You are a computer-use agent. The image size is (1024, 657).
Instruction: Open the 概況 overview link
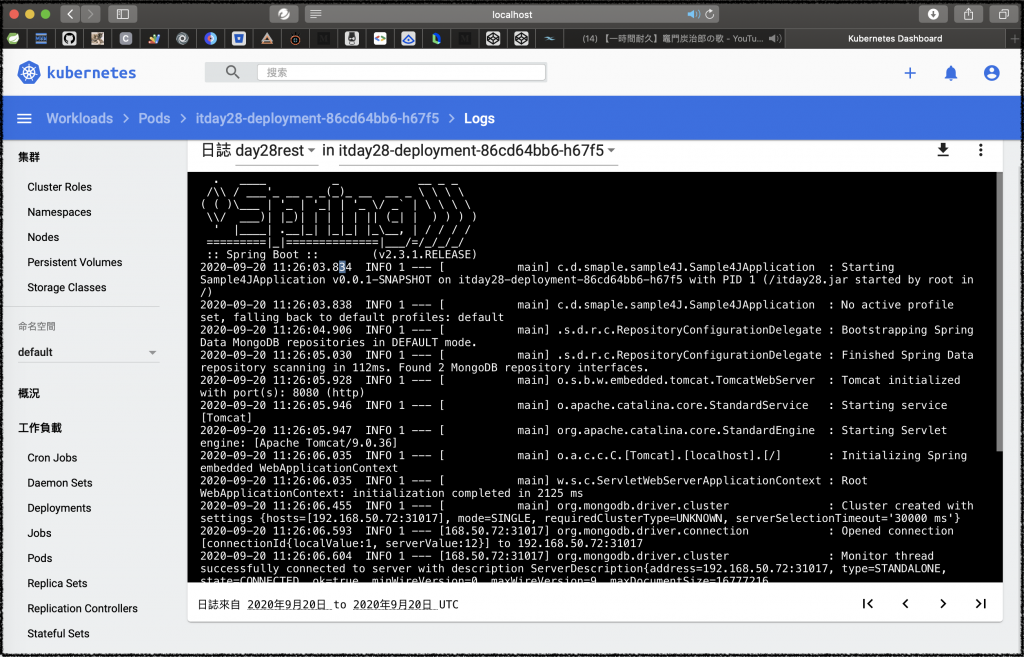click(29, 393)
